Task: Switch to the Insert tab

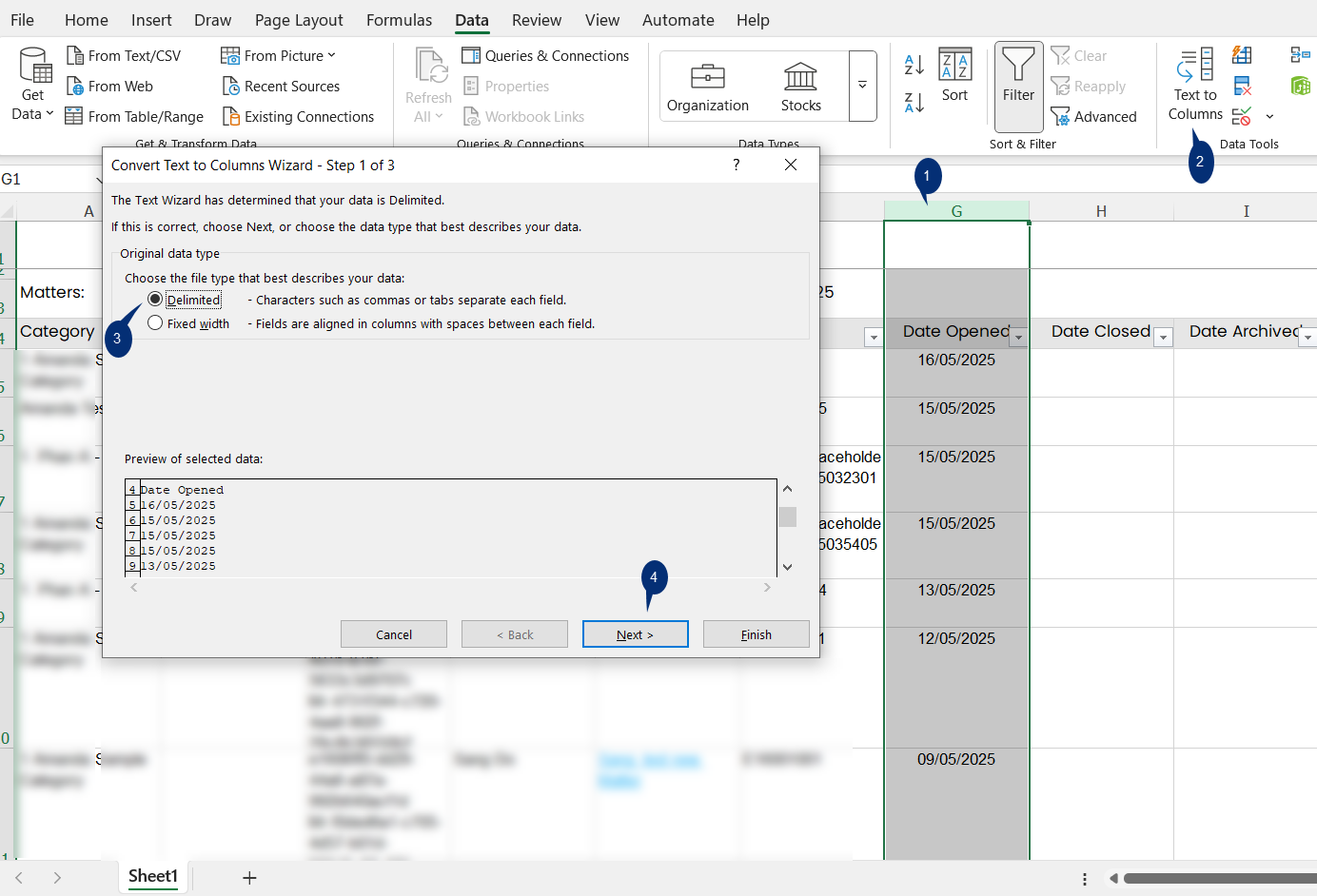Action: click(x=151, y=20)
